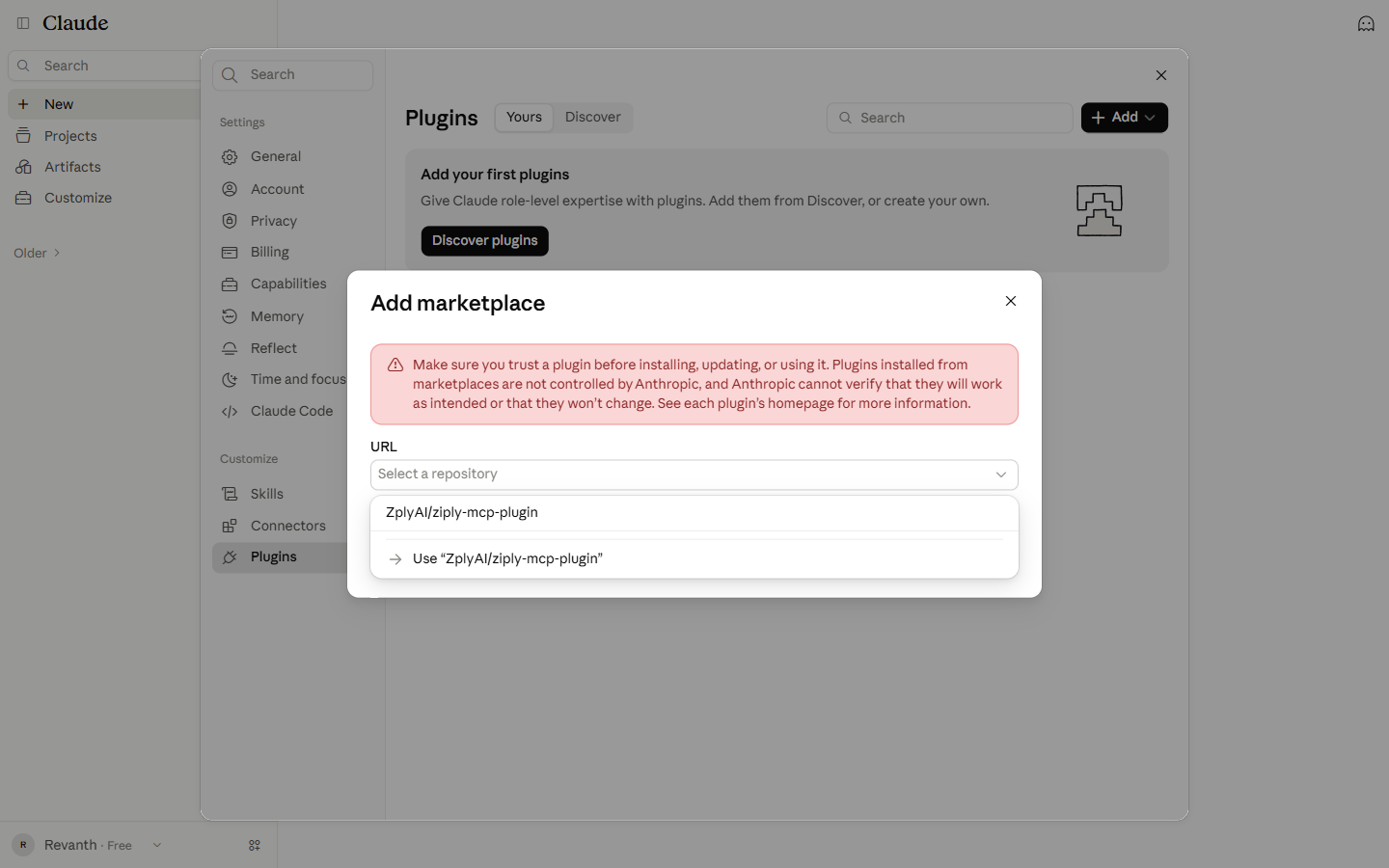Switch to the Discover tab
The width and height of the screenshot is (1389, 868).
coord(593,118)
